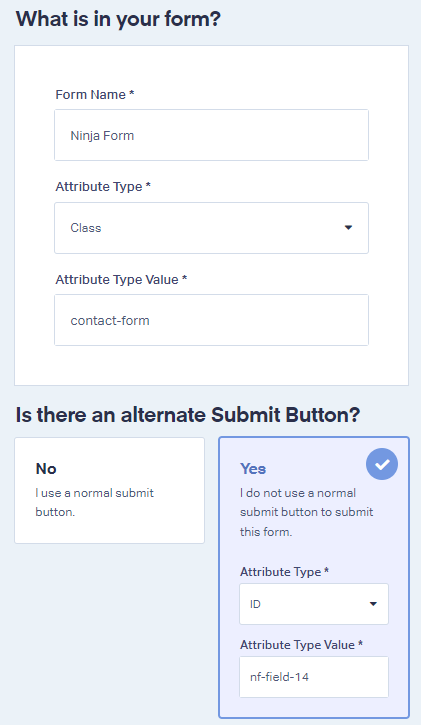Viewport: 421px width, 725px height.
Task: Click the Form Name label
Action: click(95, 94)
